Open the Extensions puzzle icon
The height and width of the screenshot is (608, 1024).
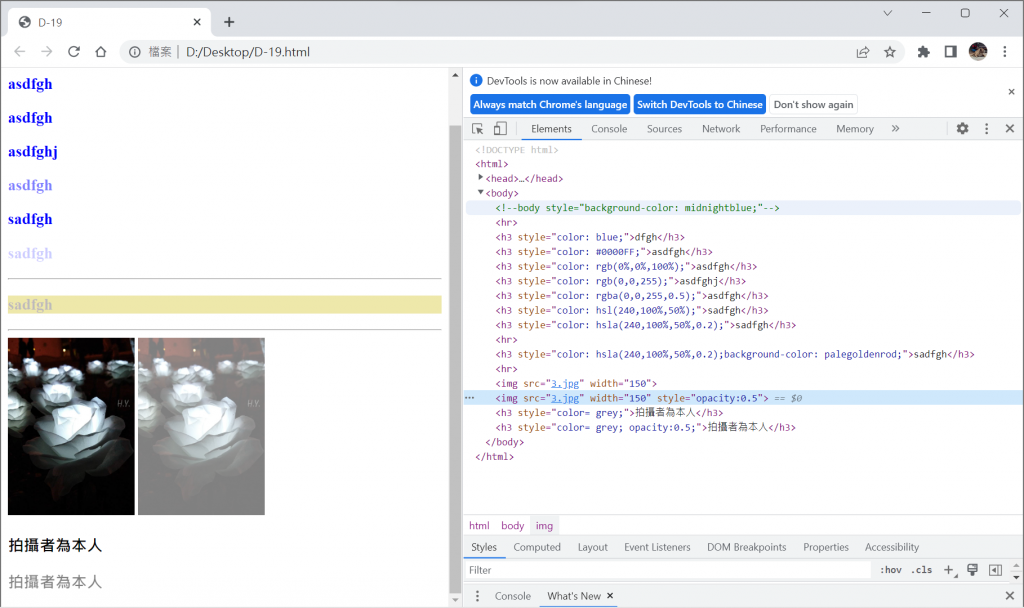tap(923, 52)
